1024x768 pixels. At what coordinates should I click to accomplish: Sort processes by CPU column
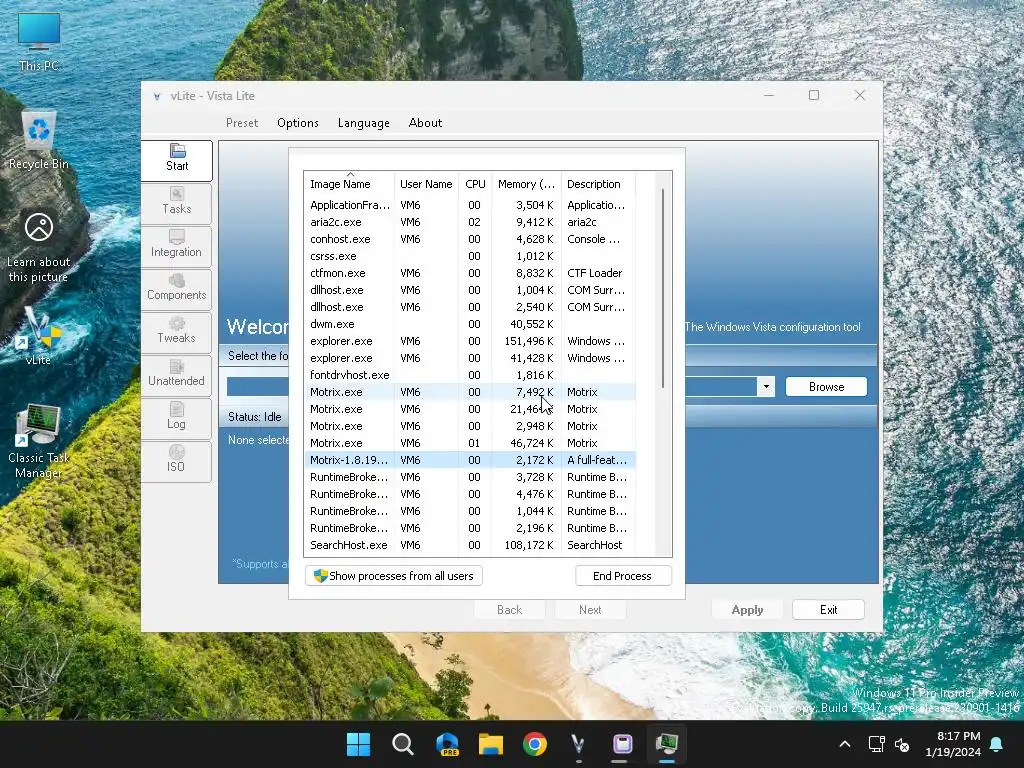click(475, 184)
